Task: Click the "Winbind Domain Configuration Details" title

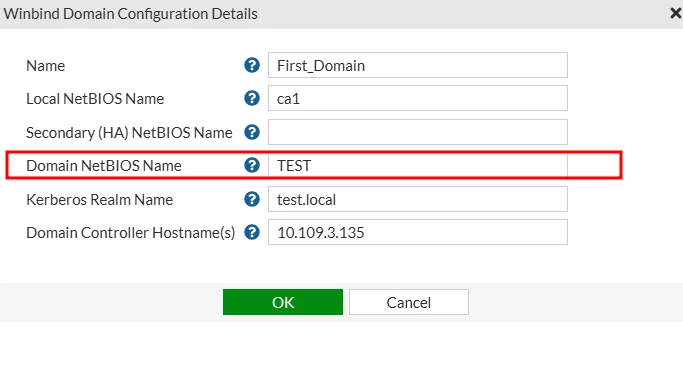Action: click(131, 14)
